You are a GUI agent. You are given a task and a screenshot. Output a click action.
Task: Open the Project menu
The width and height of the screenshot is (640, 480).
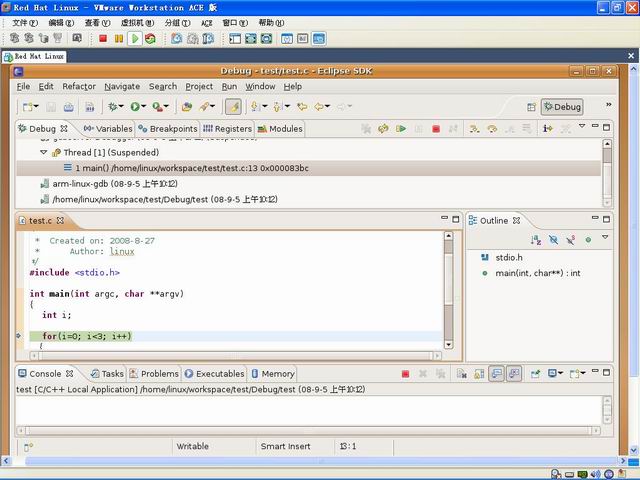point(199,87)
